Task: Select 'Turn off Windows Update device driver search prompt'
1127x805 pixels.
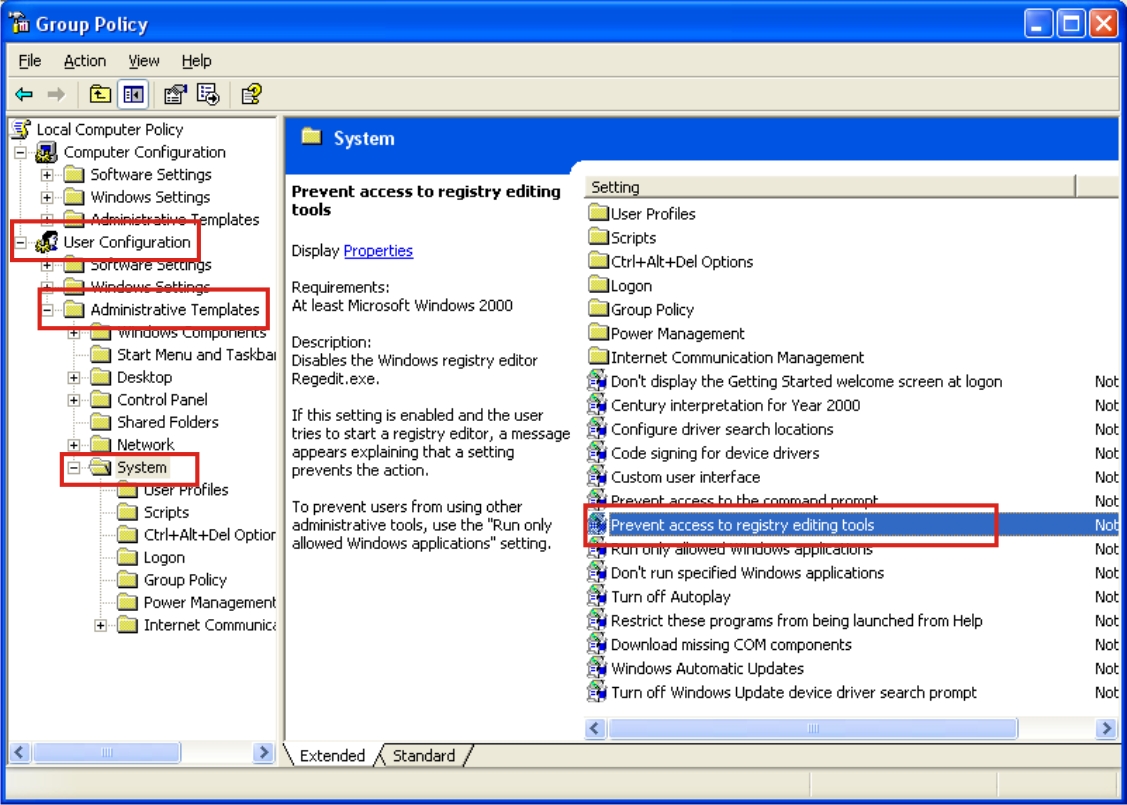Action: [794, 693]
